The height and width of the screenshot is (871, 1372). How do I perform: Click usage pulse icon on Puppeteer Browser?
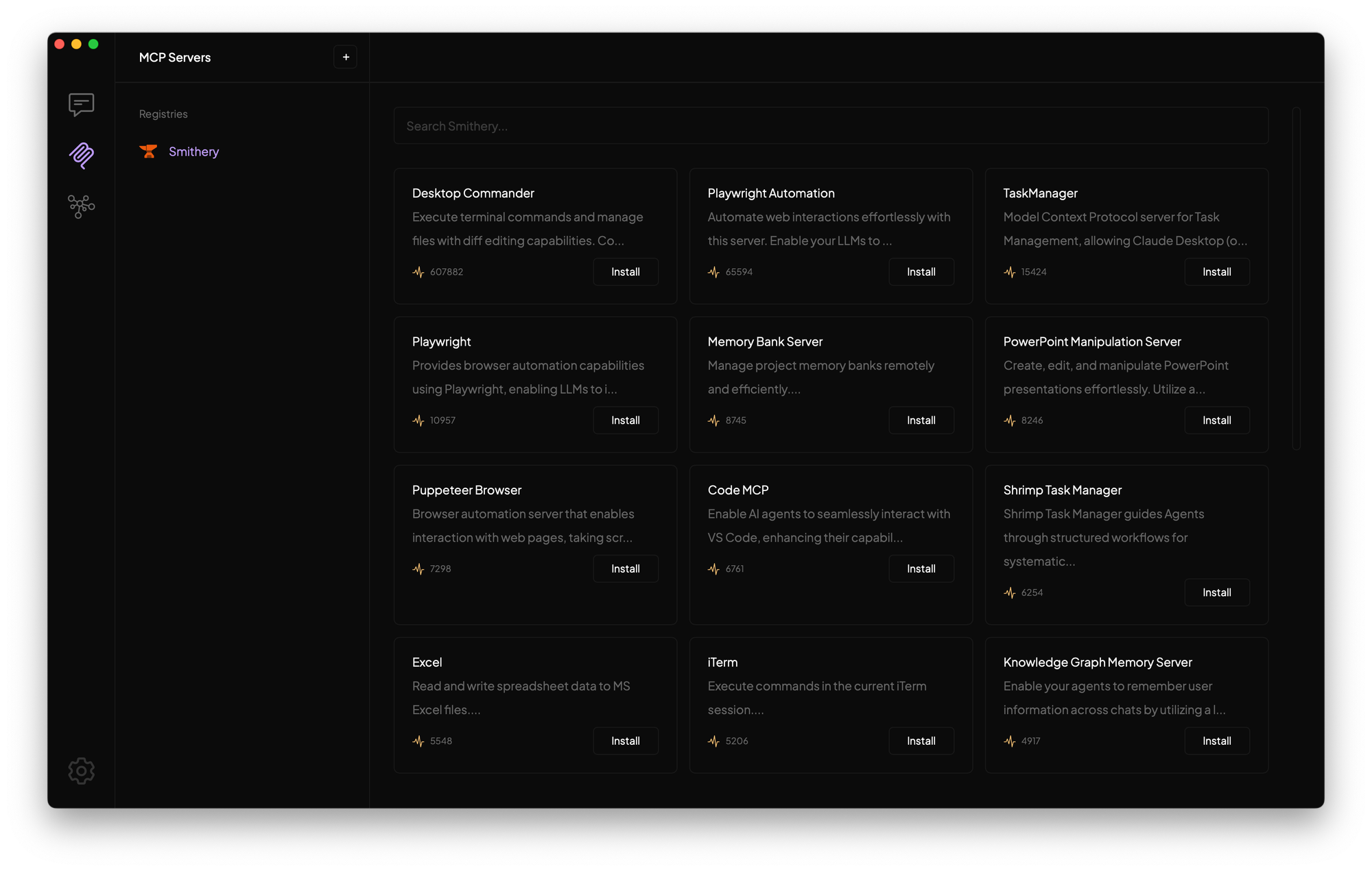(418, 569)
